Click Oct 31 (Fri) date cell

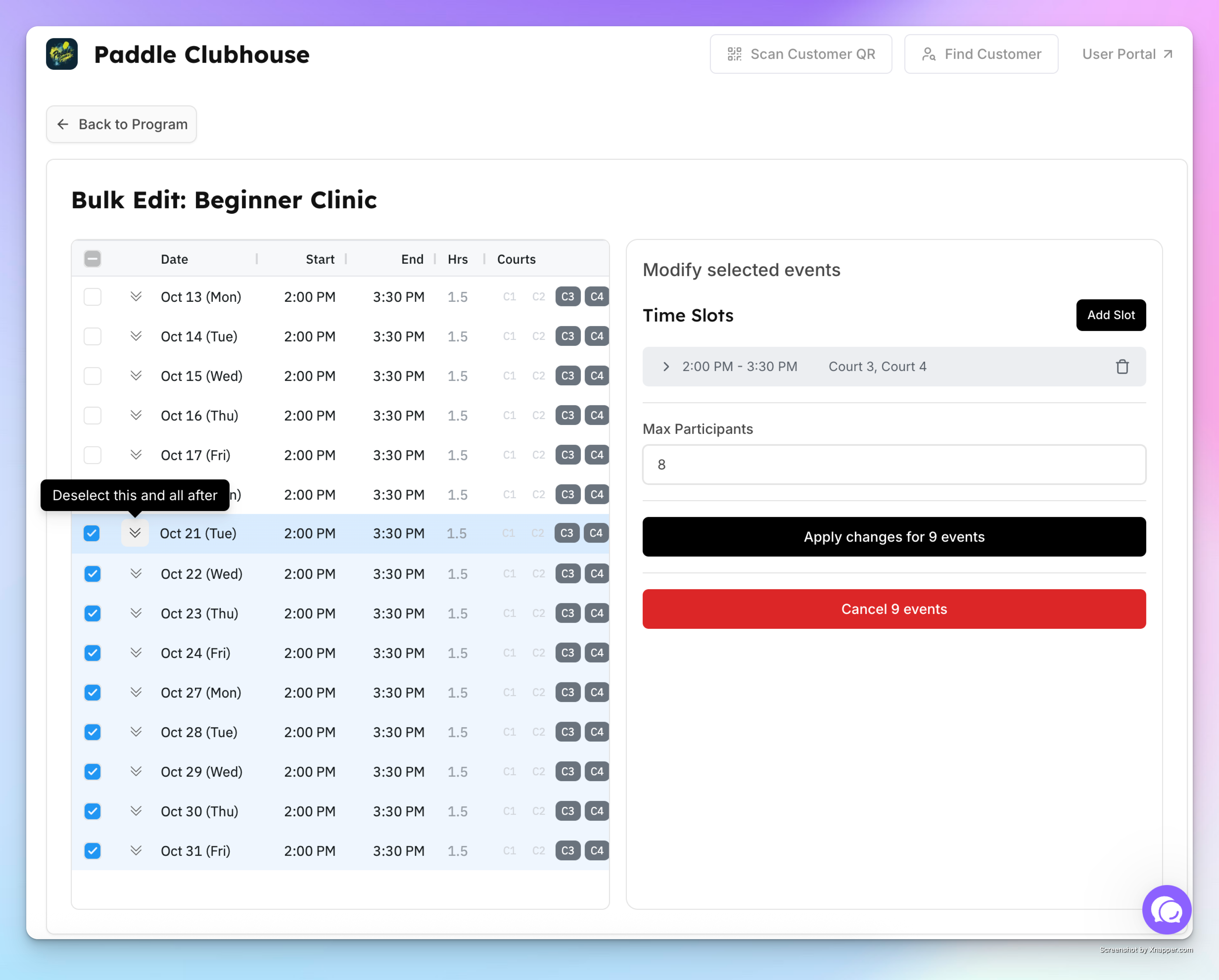196,851
